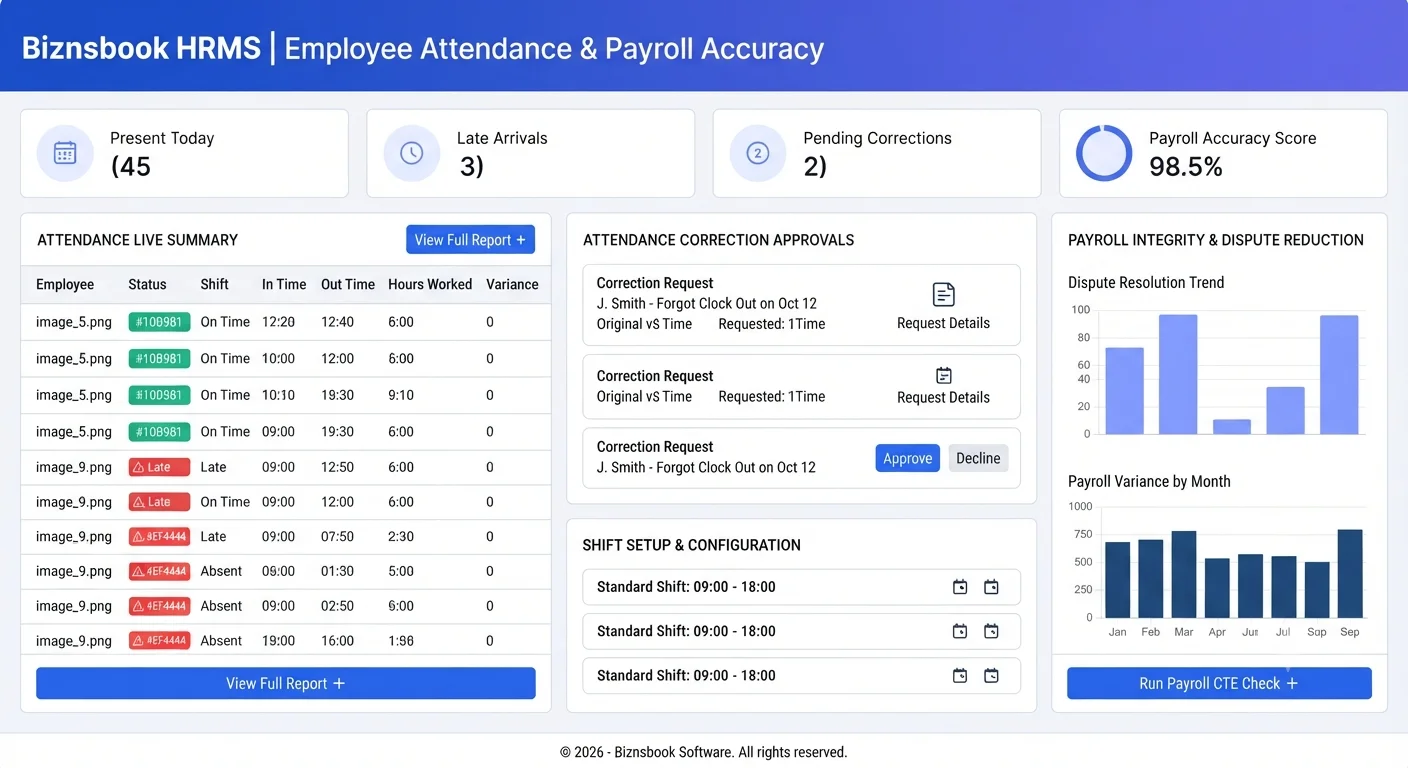
Task: Select the Hours Worked value 9:10
Action: tap(401, 395)
